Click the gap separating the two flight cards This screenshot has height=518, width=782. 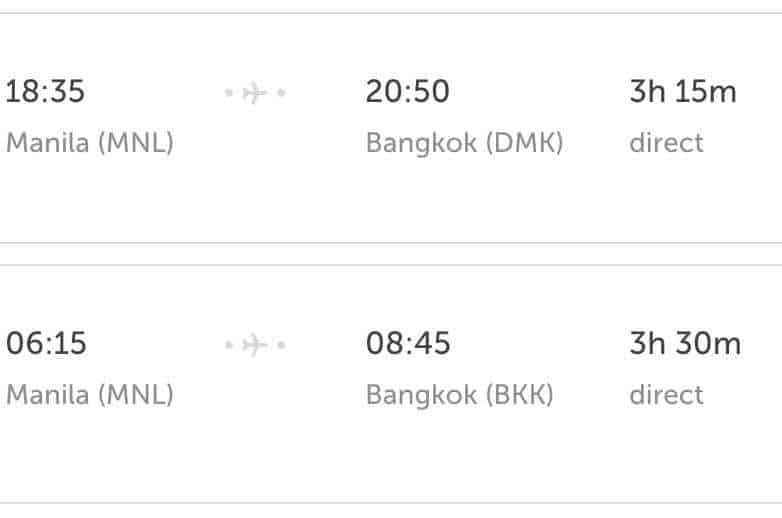(x=391, y=254)
